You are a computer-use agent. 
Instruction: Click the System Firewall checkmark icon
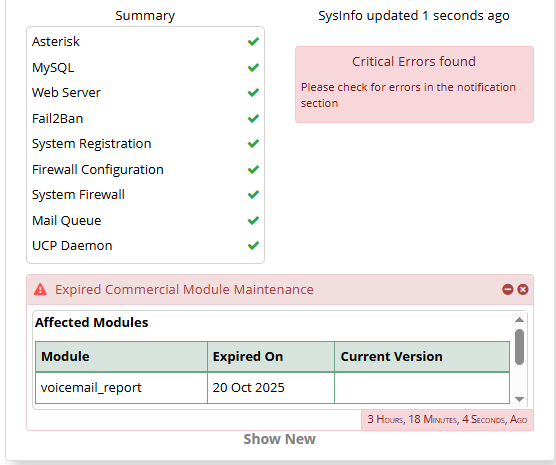click(x=253, y=195)
